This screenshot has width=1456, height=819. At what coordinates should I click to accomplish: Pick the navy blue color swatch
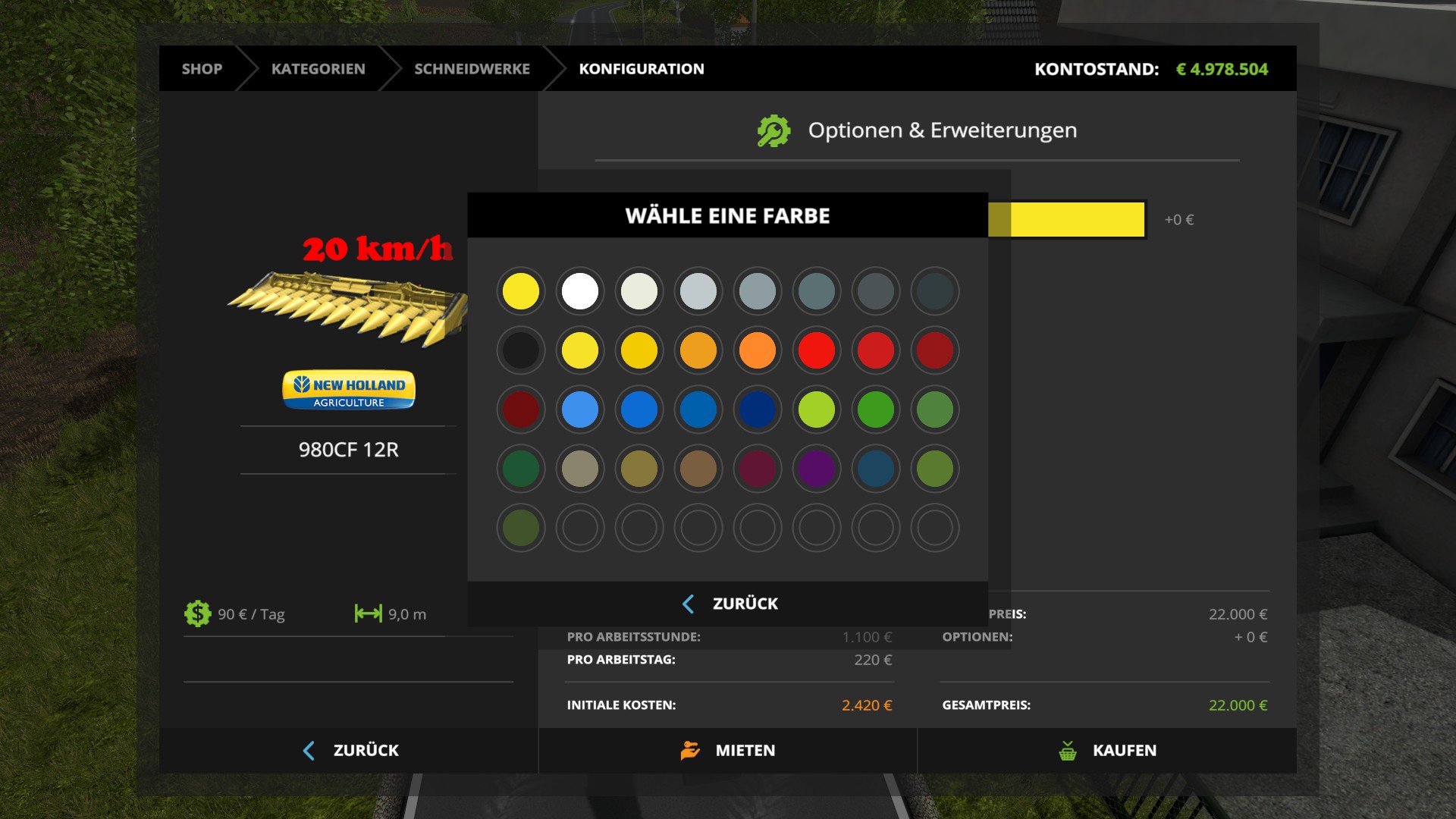(758, 409)
